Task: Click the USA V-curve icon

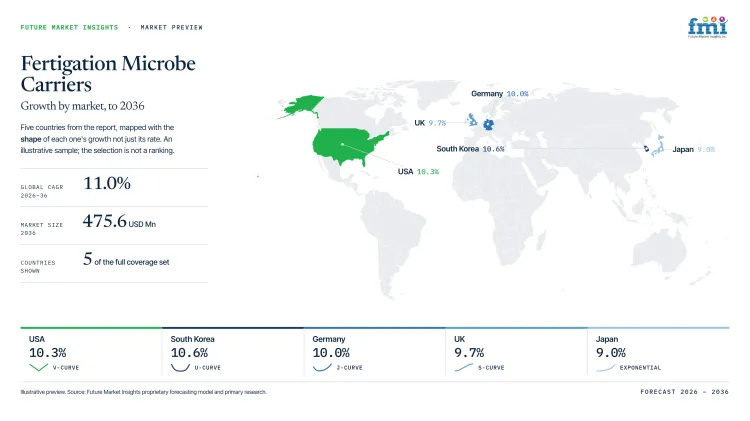Action: click(x=38, y=367)
